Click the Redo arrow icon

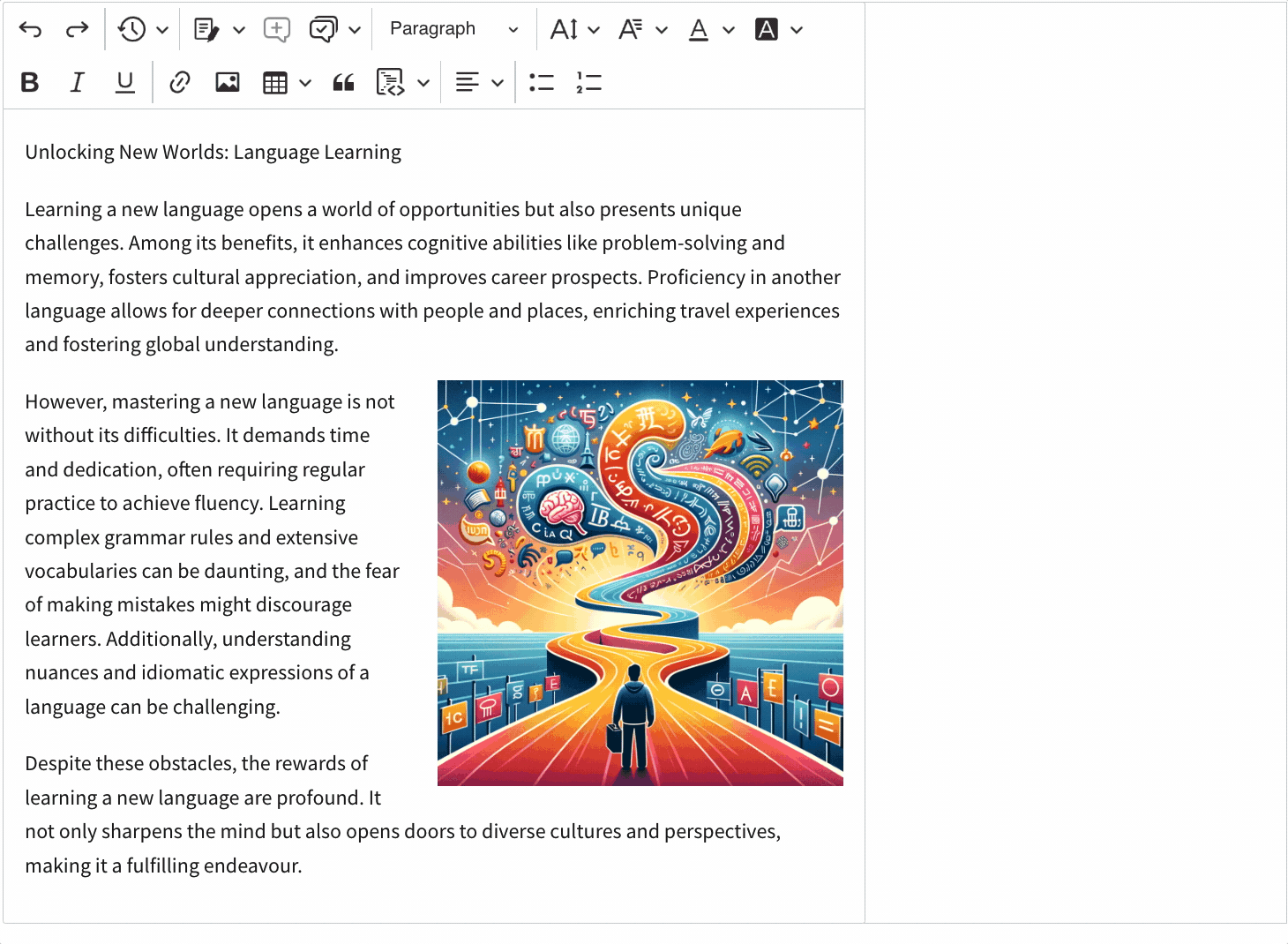click(x=78, y=30)
